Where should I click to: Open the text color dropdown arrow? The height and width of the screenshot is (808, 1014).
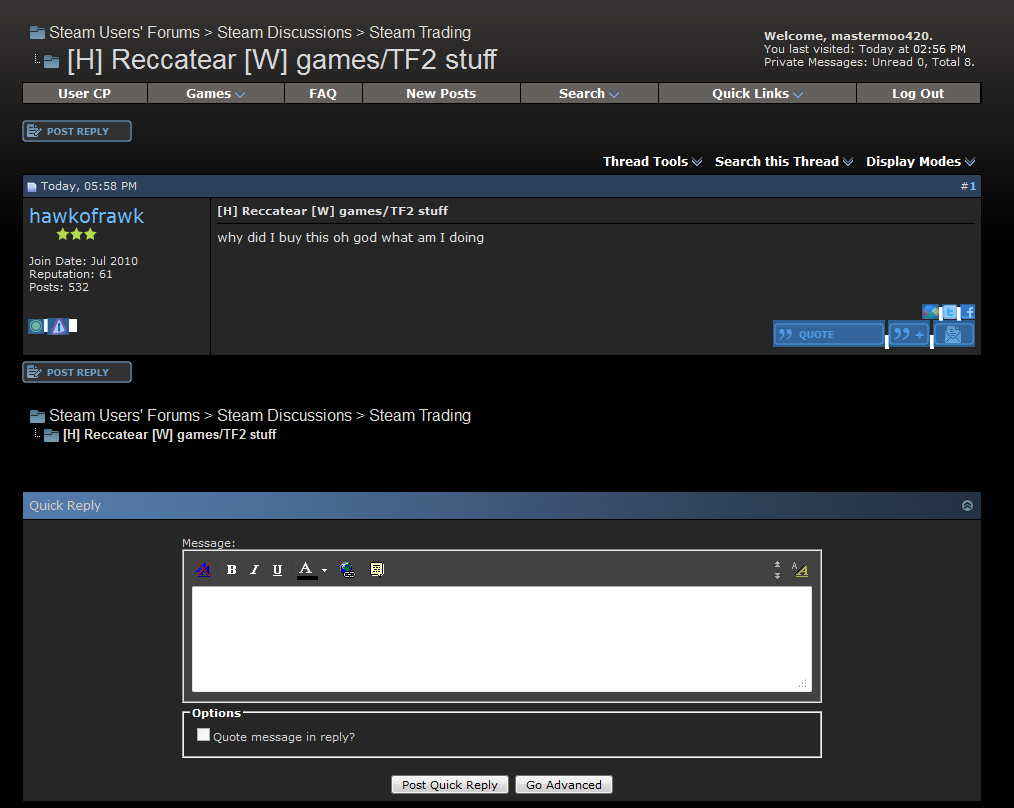click(324, 570)
